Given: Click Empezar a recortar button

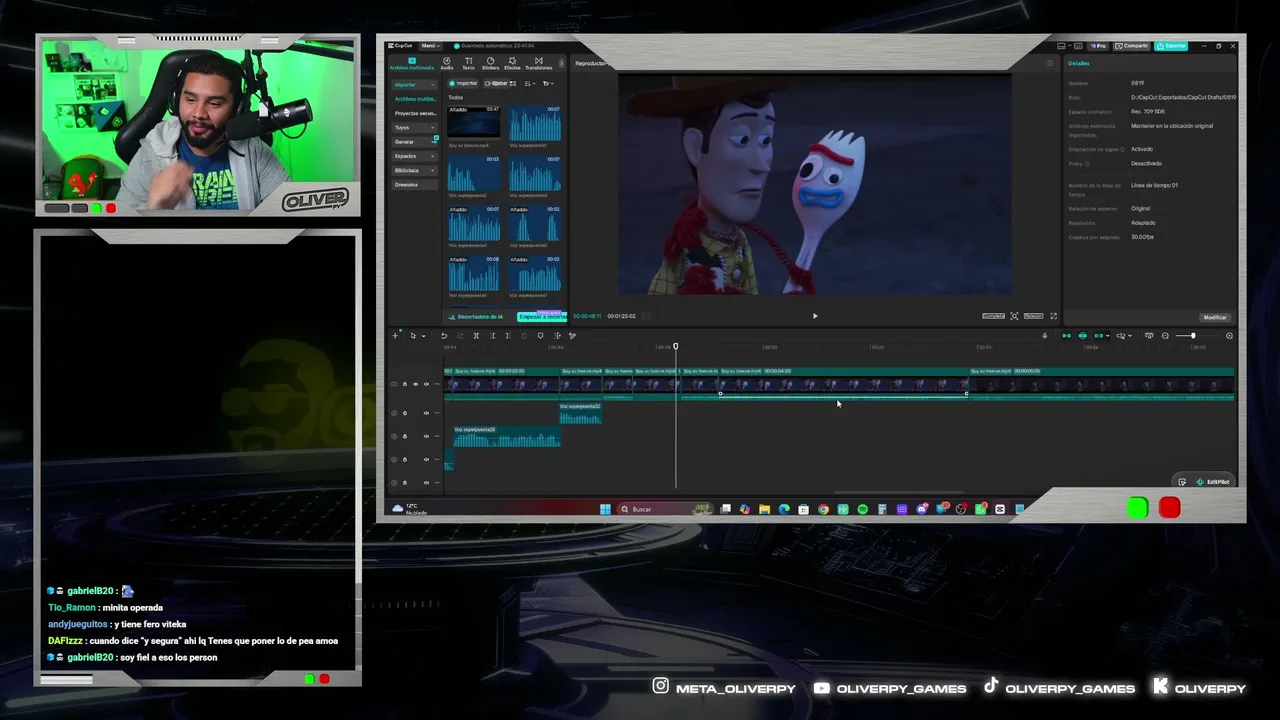Looking at the screenshot, I should (542, 317).
